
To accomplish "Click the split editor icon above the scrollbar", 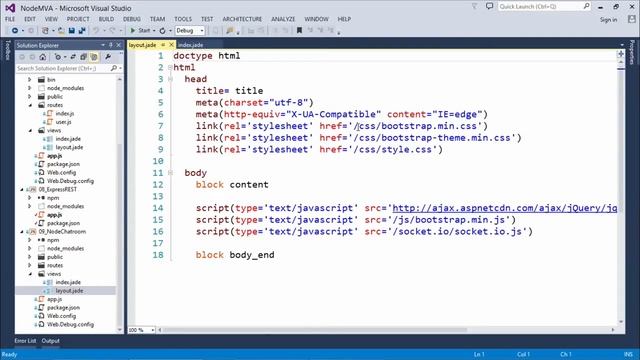I will tap(621, 54).
